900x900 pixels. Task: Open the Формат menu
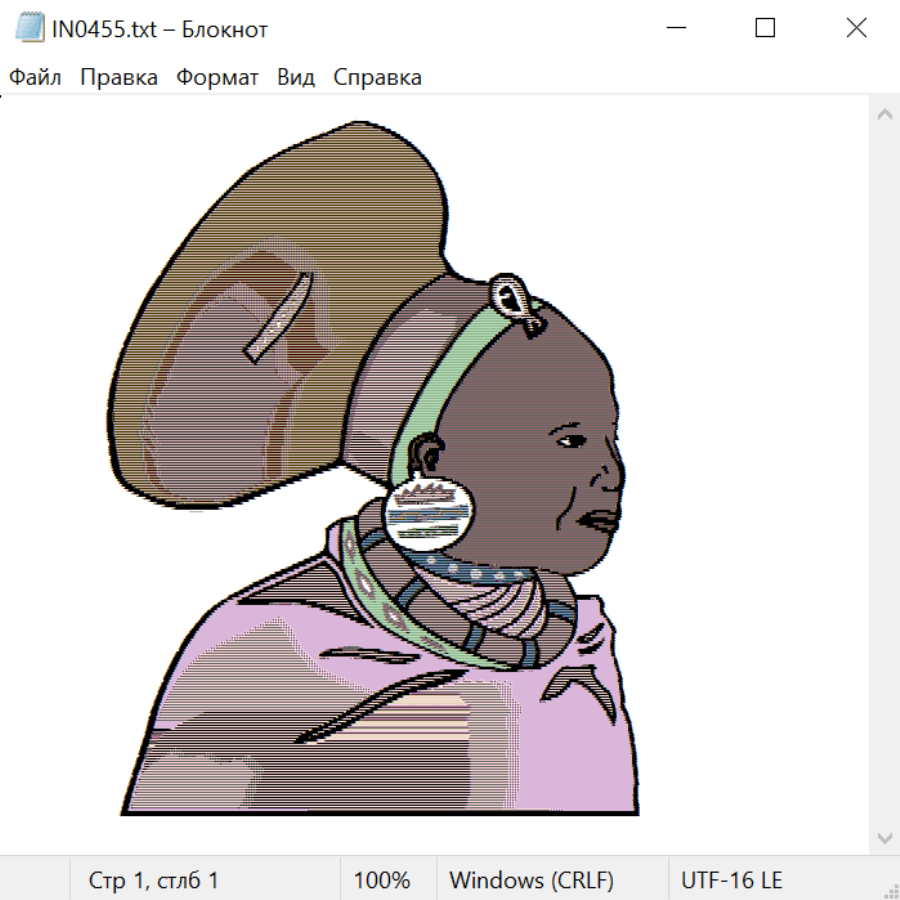(217, 78)
